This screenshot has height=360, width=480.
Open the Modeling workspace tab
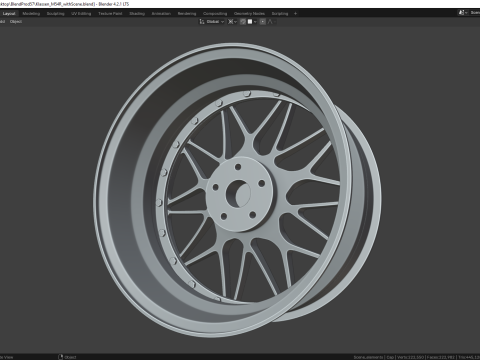[x=31, y=14]
